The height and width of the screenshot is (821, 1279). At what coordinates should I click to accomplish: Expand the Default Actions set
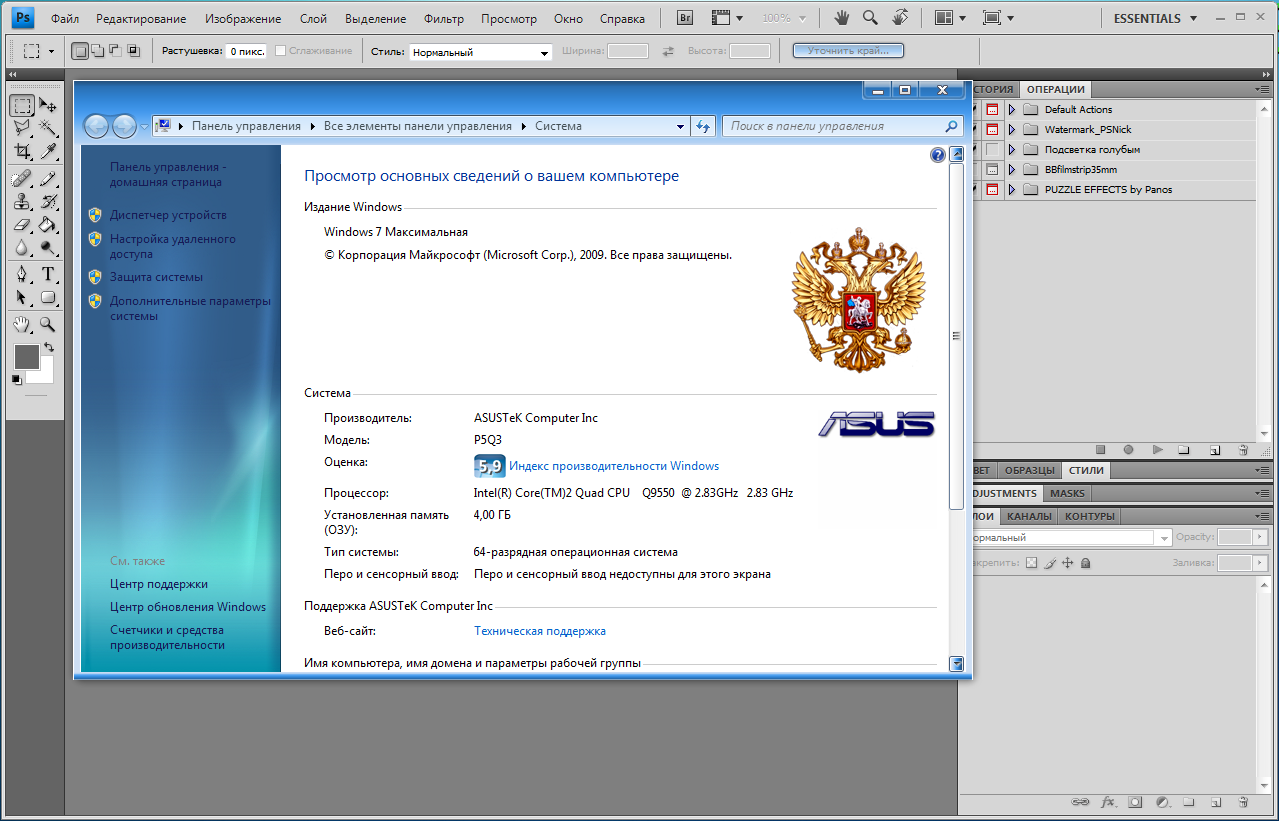click(1012, 110)
